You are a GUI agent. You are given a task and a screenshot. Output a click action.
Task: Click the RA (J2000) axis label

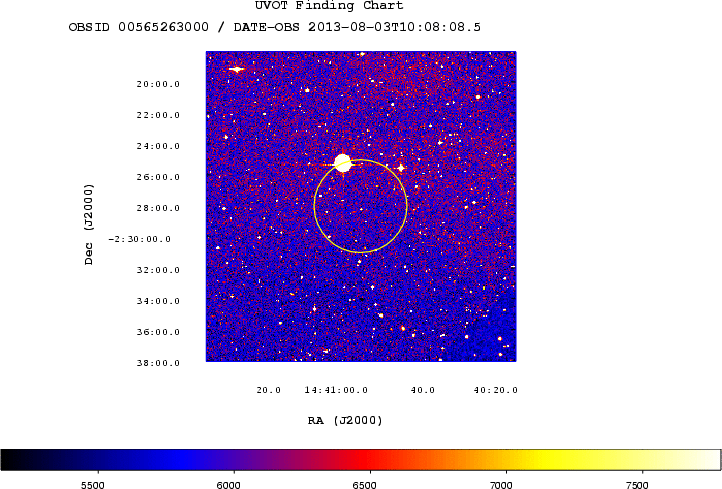(x=345, y=420)
